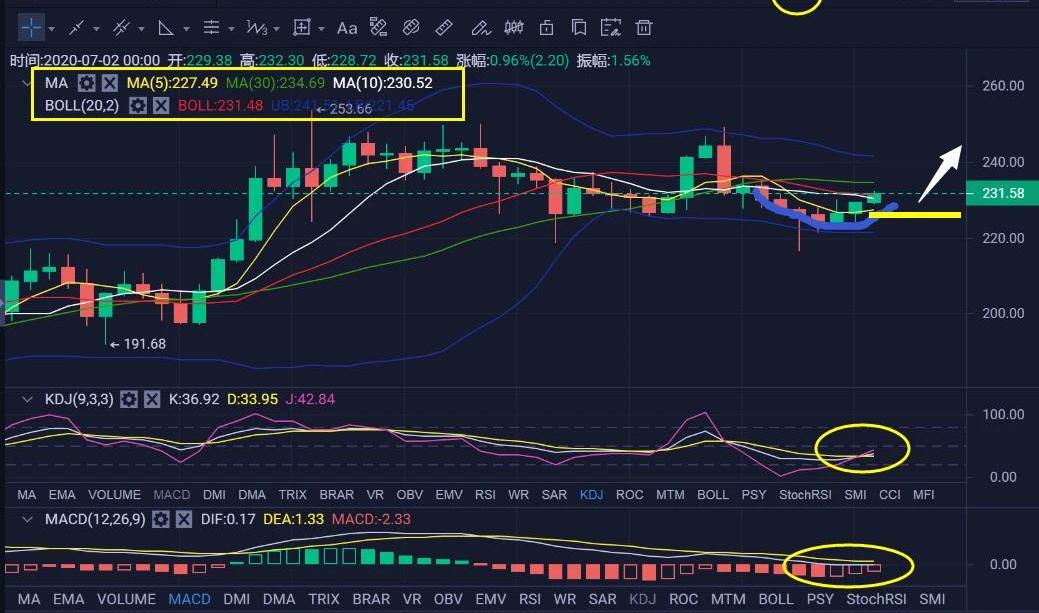Select TRIX in the bottom MACD tab row
This screenshot has height=613, width=1039.
click(323, 599)
